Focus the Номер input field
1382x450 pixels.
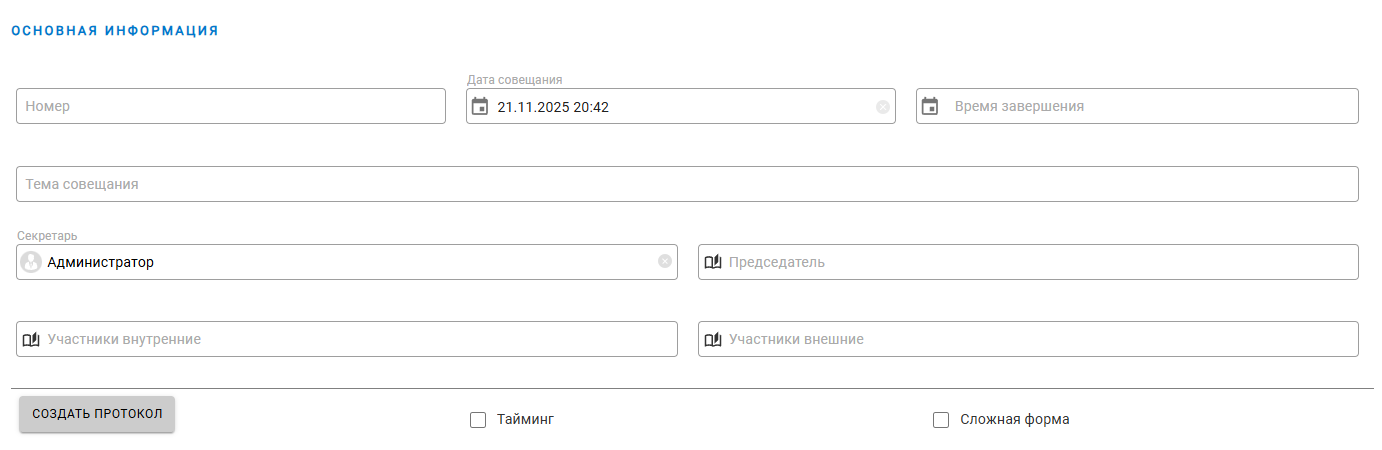point(230,106)
